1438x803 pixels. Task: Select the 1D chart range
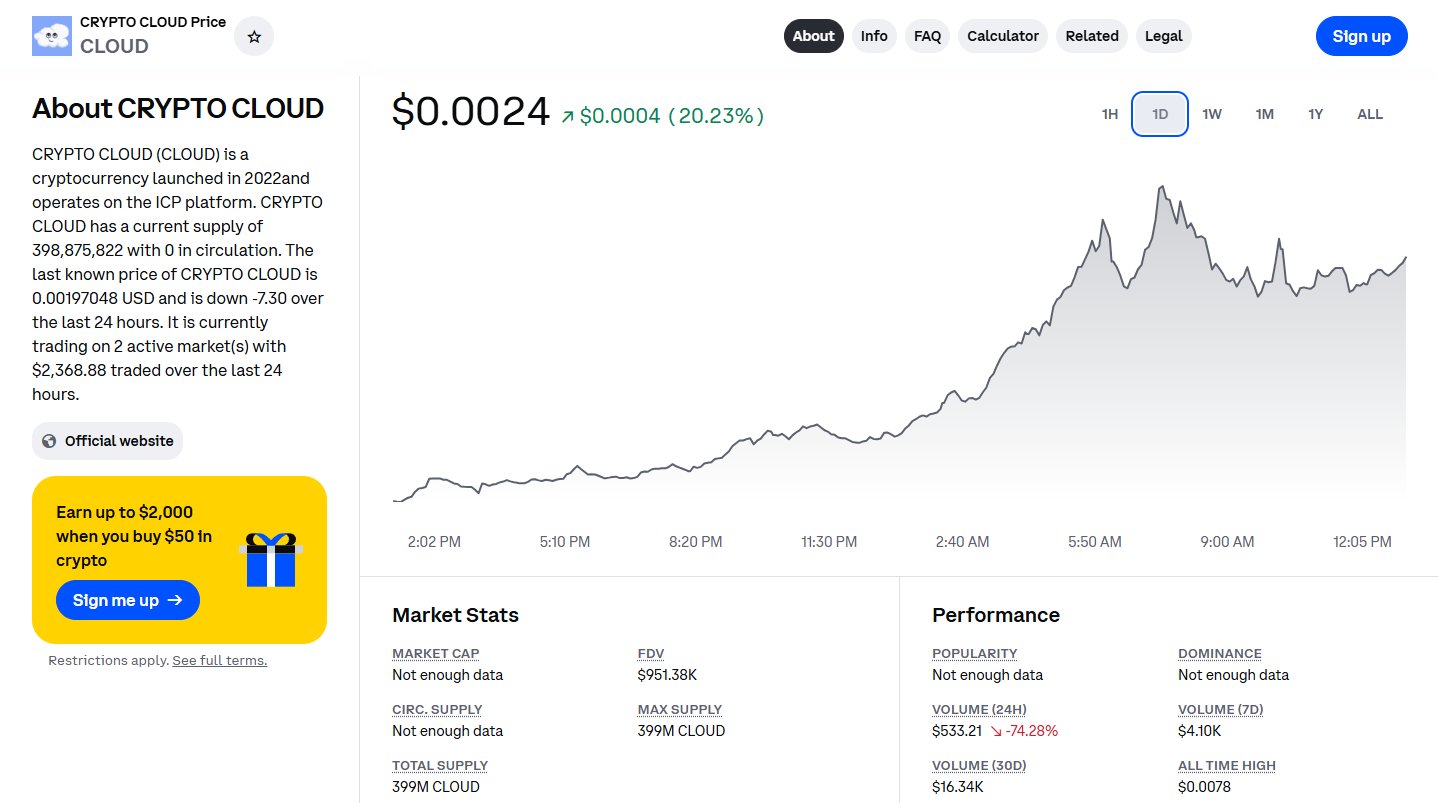coord(1160,114)
